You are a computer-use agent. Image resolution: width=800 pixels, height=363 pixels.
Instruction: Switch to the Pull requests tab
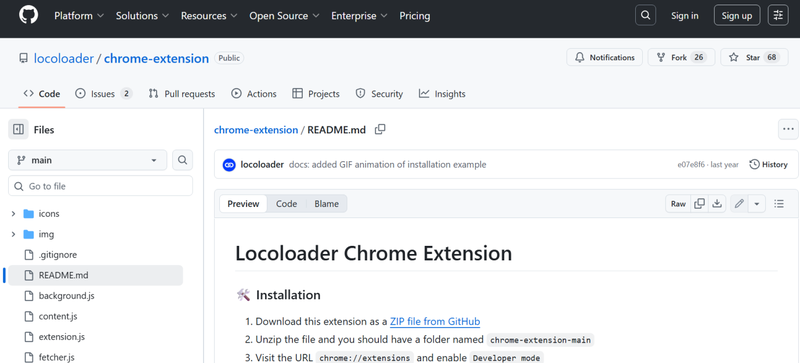tap(182, 94)
